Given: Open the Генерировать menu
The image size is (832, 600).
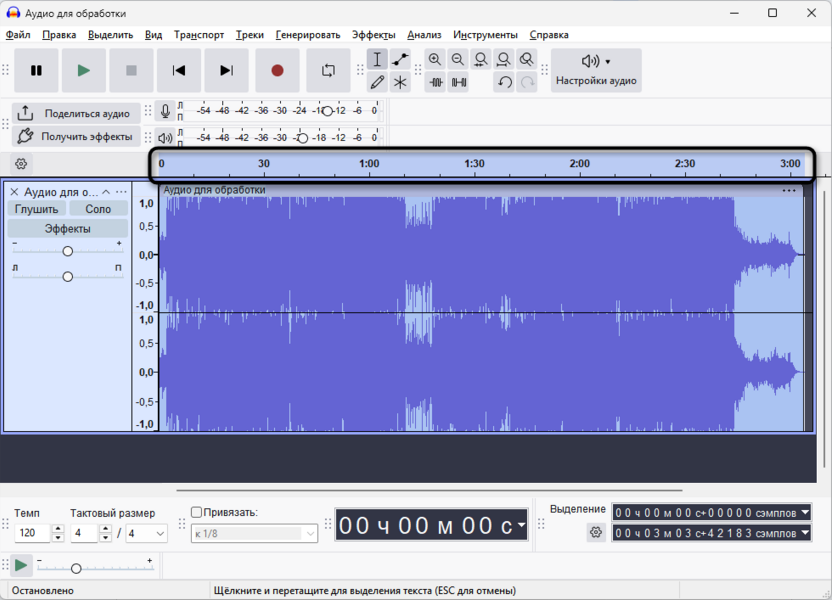Looking at the screenshot, I should pyautogui.click(x=308, y=34).
